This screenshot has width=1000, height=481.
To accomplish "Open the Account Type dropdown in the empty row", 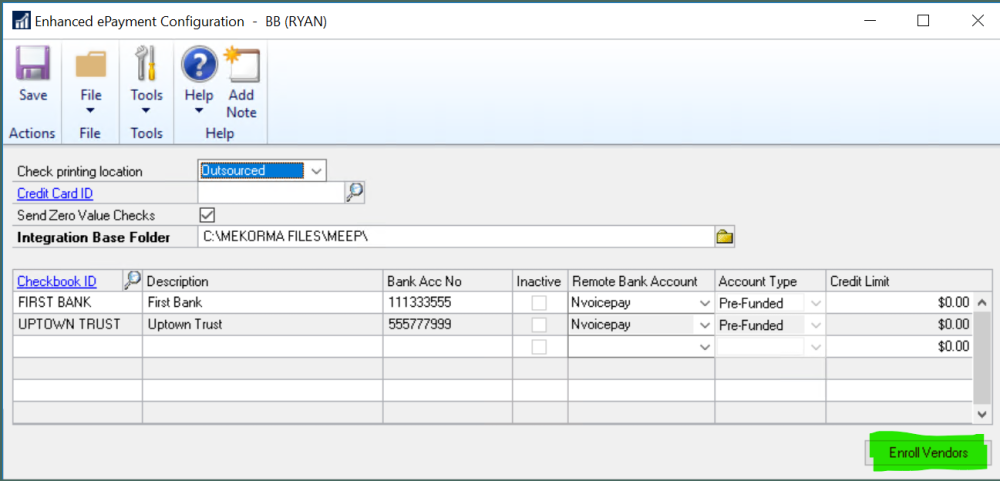I will 815,346.
